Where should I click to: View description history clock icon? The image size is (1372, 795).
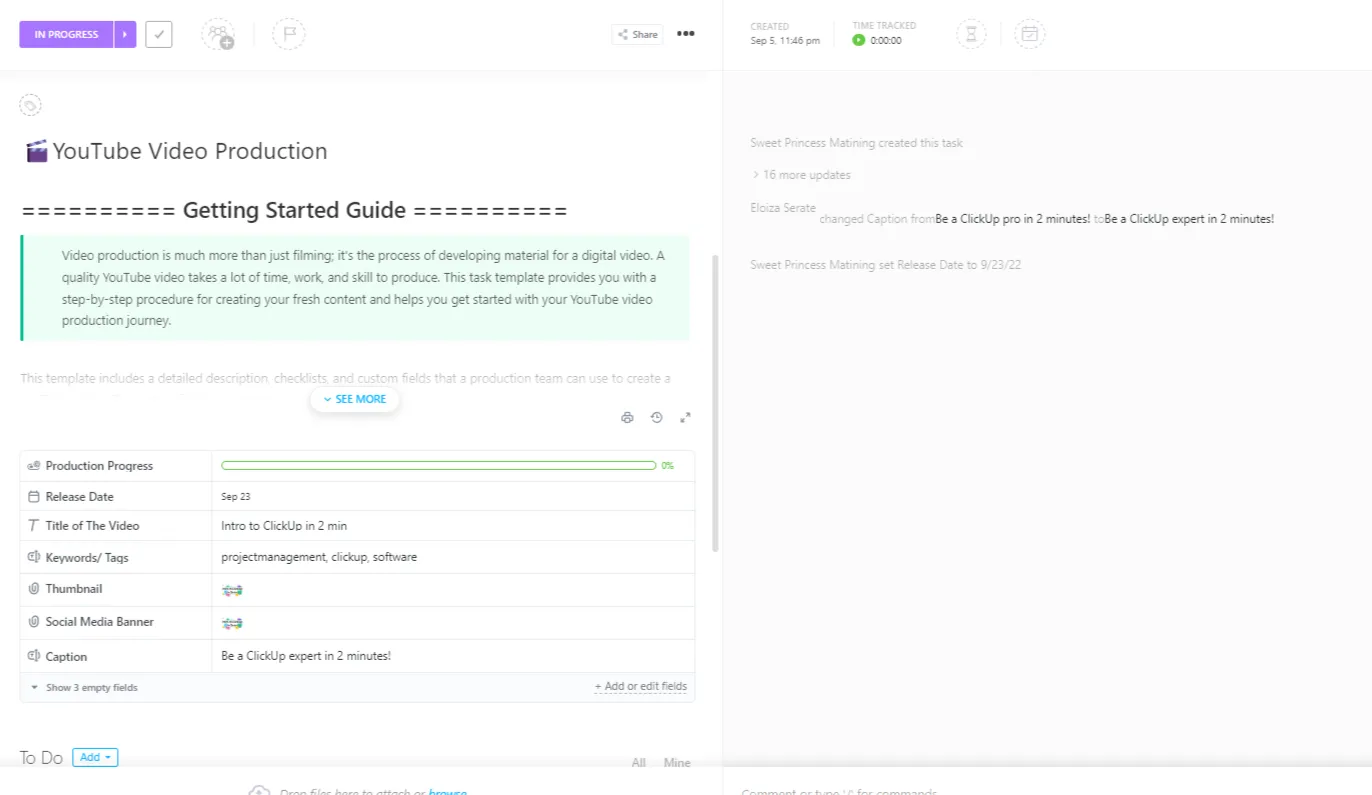[x=656, y=418]
